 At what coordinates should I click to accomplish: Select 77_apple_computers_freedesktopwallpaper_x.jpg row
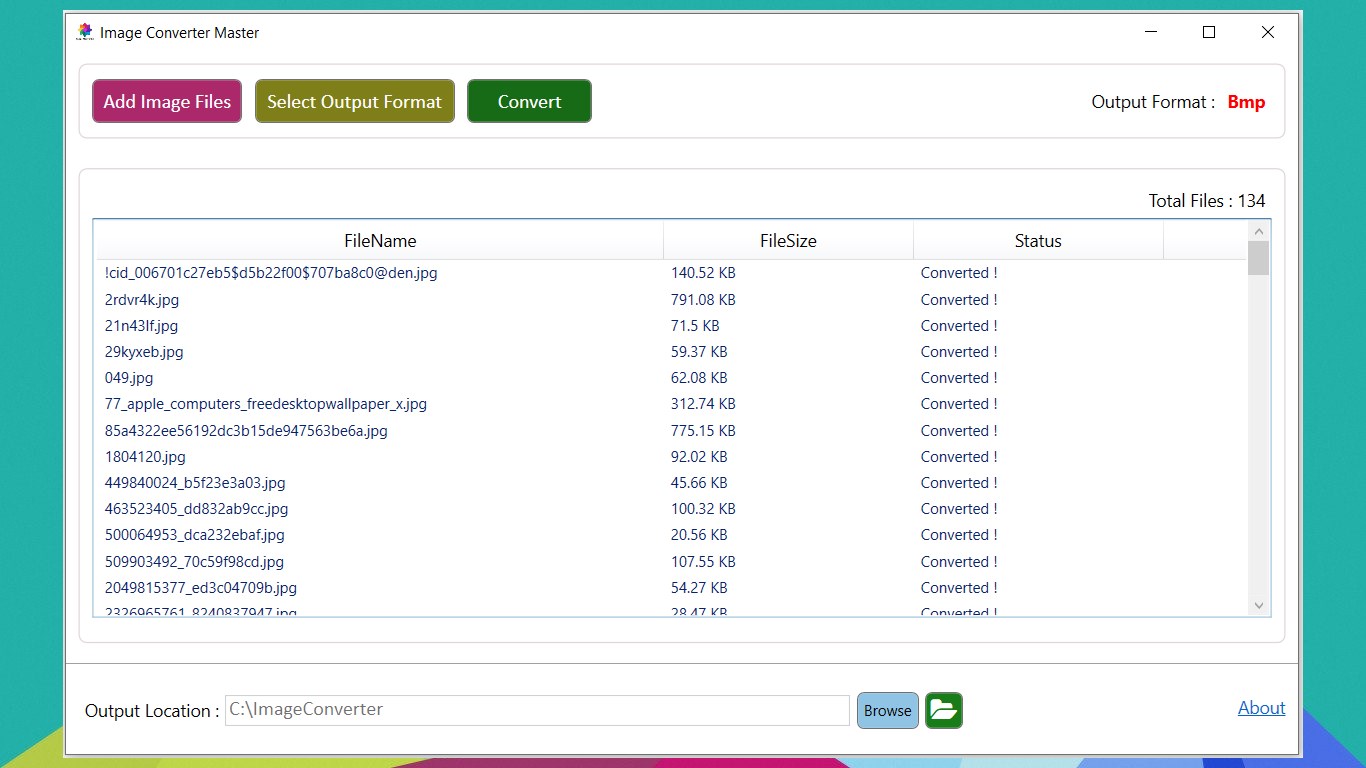[x=671, y=404]
